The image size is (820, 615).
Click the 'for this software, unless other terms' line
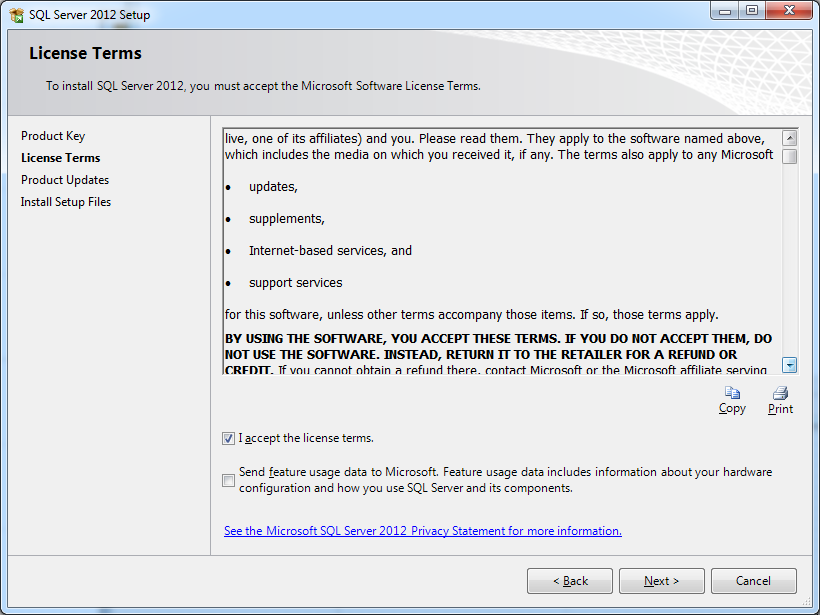click(472, 315)
